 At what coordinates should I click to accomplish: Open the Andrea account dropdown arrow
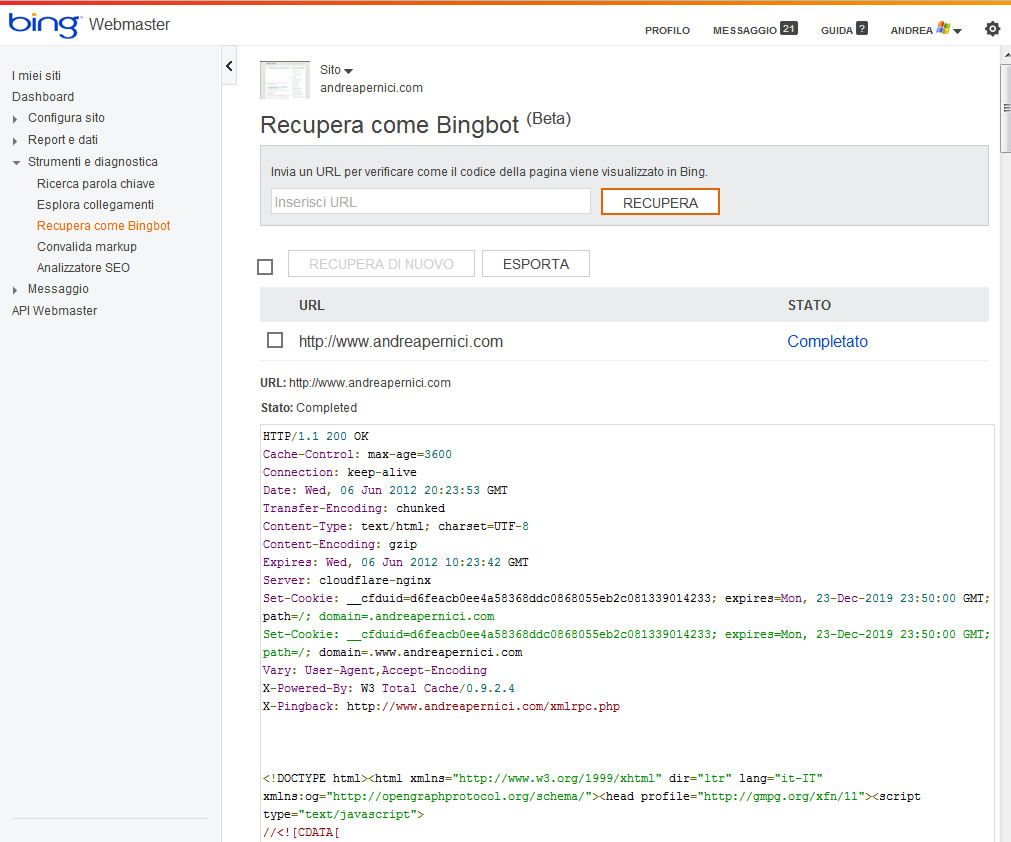click(x=957, y=31)
